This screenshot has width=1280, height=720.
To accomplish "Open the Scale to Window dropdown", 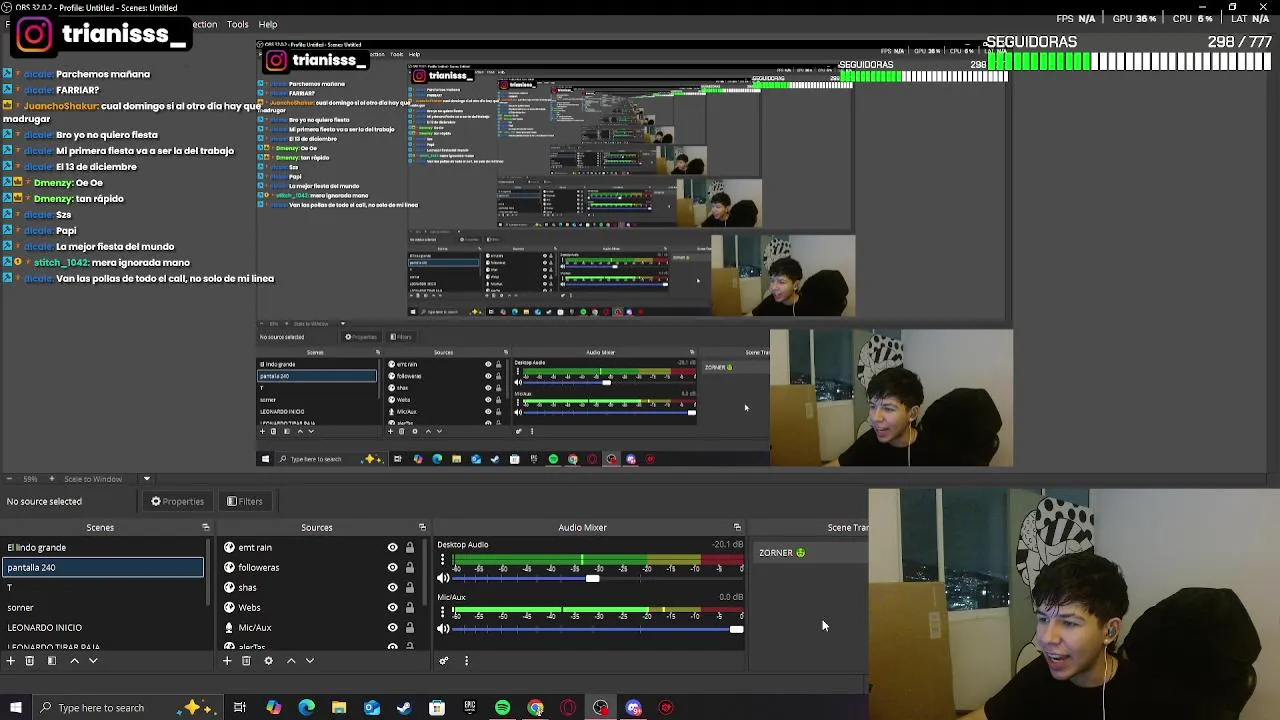I will coord(146,479).
